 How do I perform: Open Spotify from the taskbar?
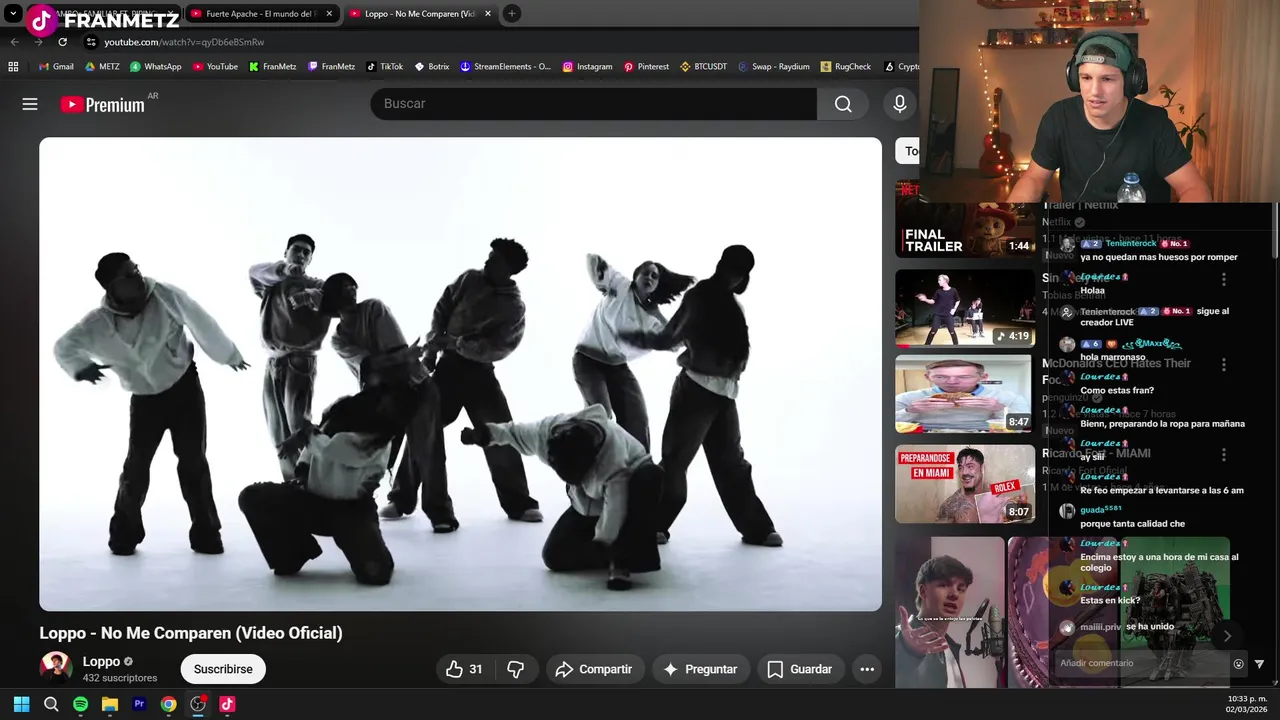coord(80,704)
